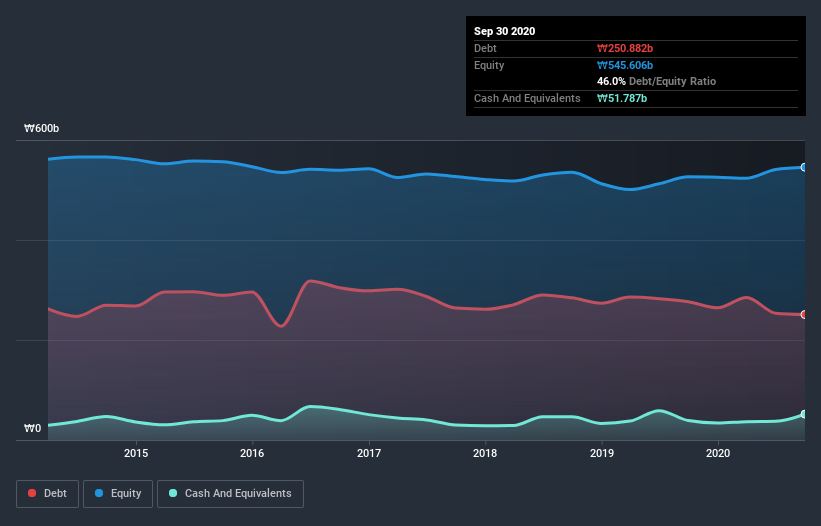Click the 2015 x-axis label
The image size is (821, 526).
(x=136, y=453)
